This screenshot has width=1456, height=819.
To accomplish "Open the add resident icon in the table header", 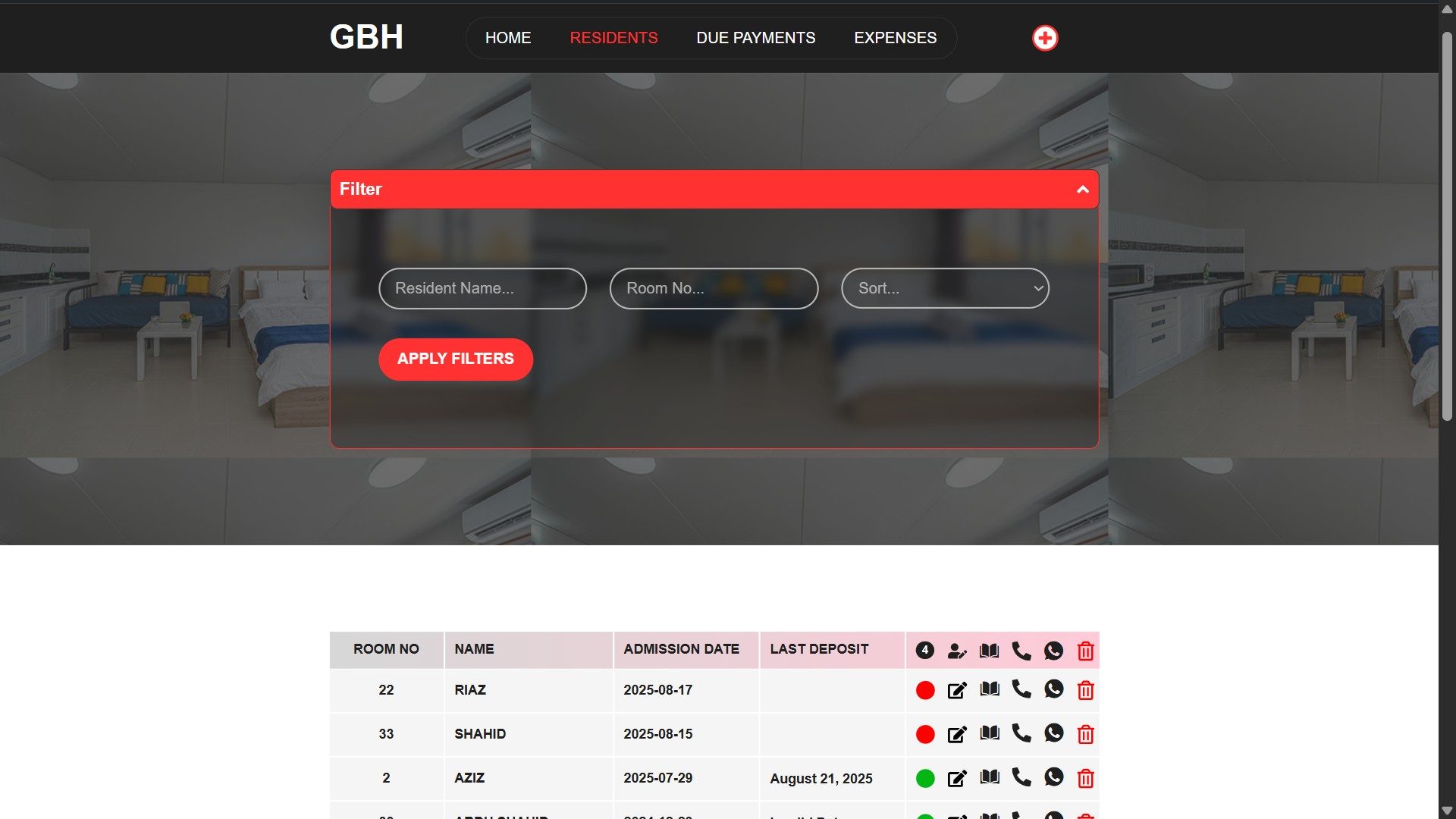I will 957,651.
